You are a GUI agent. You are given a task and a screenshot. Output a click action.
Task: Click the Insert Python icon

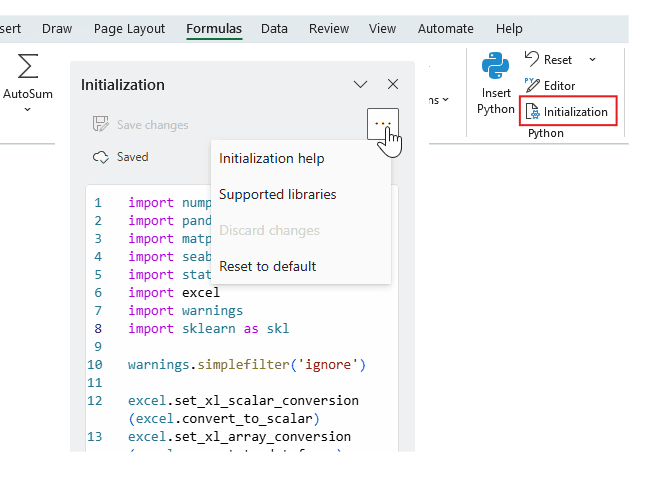tap(495, 65)
